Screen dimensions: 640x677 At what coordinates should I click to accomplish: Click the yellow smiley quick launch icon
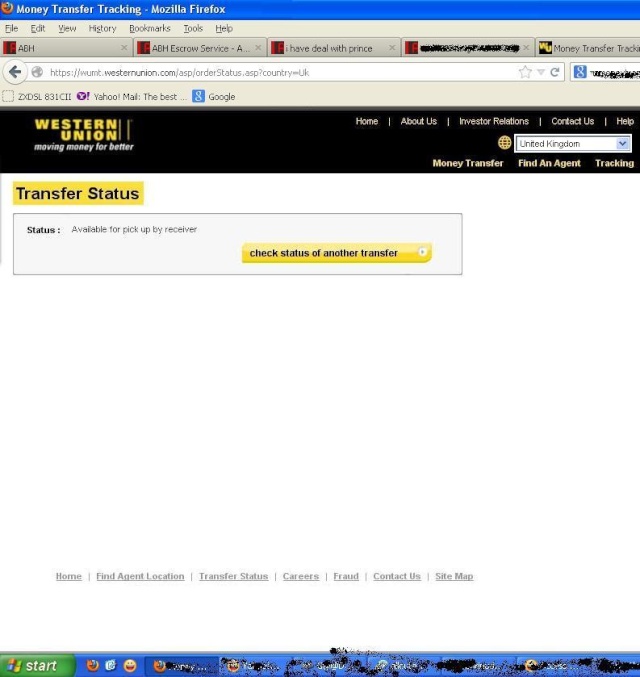click(130, 665)
